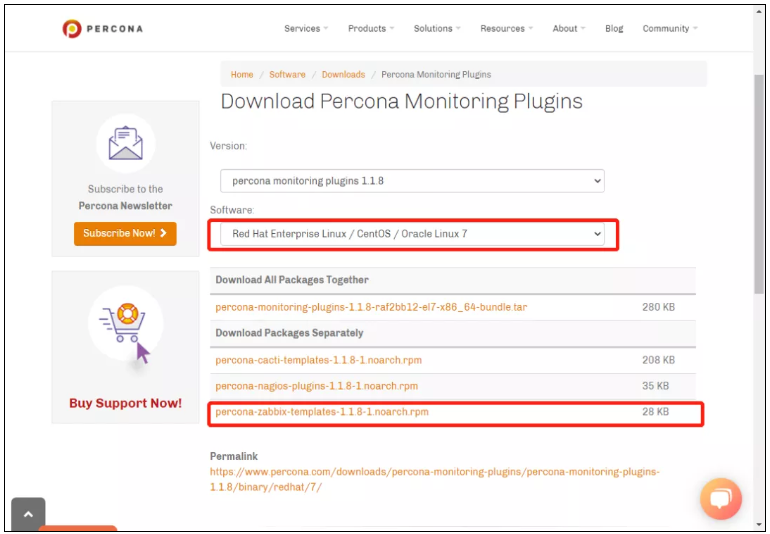Click the Percona Newsletter text
This screenshot has height=534, width=770.
(x=125, y=206)
